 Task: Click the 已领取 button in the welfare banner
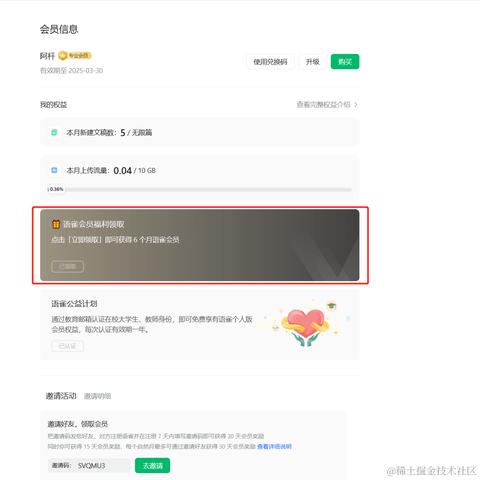point(68,266)
